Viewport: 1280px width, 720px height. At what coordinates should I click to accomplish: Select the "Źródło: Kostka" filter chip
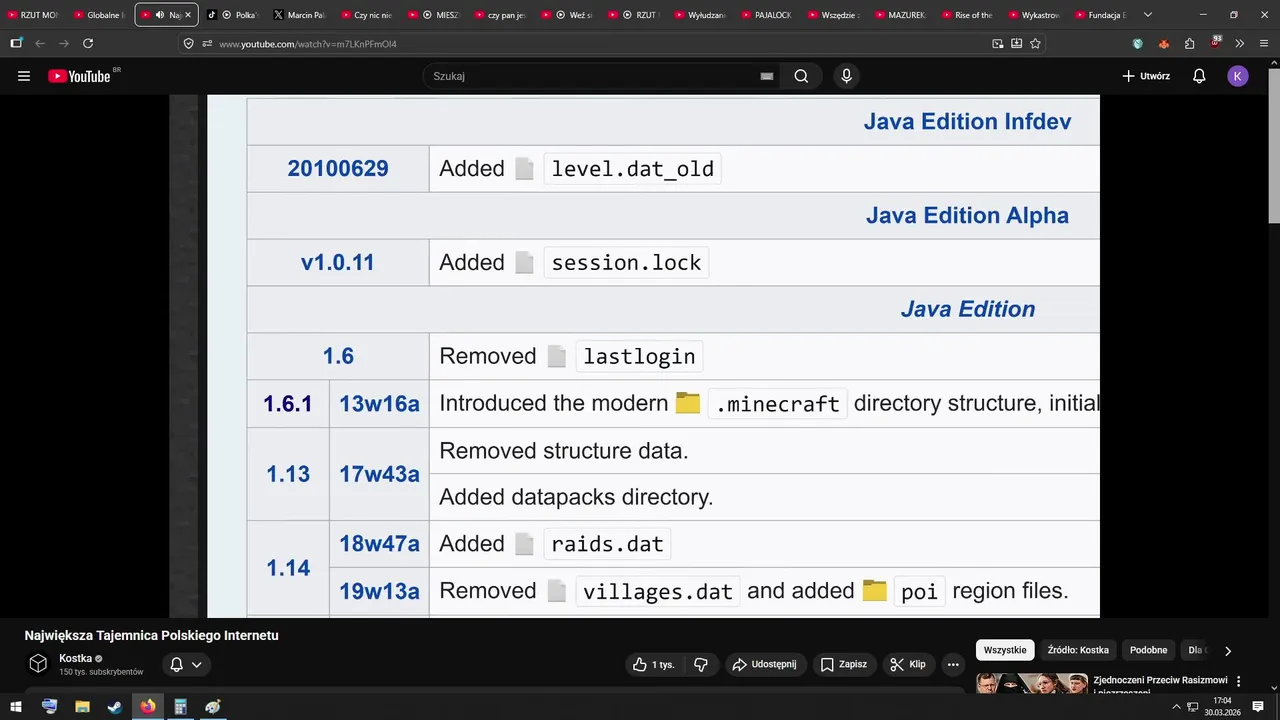click(x=1078, y=650)
